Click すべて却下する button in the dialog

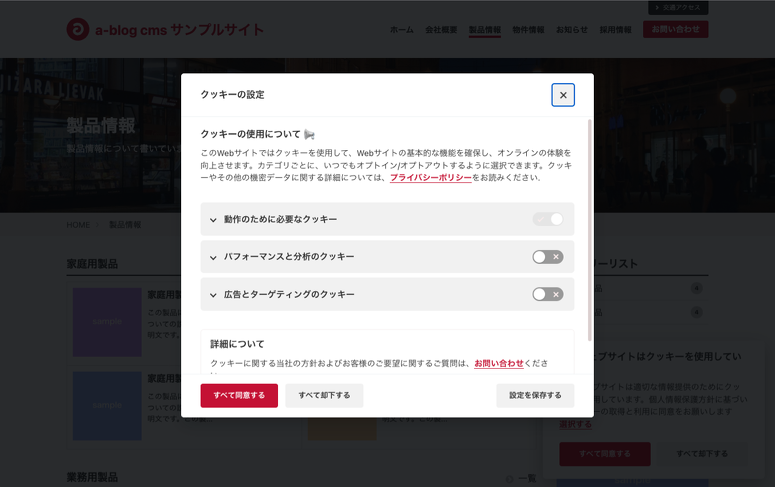(x=324, y=395)
